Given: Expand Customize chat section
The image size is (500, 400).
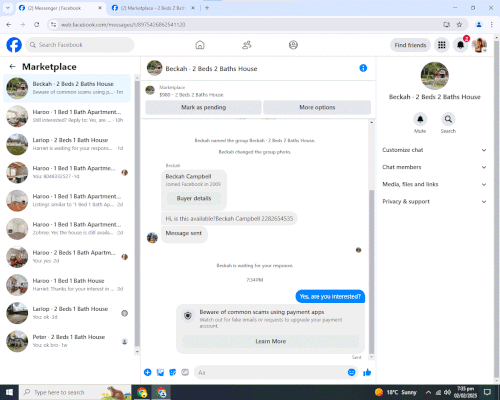Looking at the screenshot, I should 434,150.
